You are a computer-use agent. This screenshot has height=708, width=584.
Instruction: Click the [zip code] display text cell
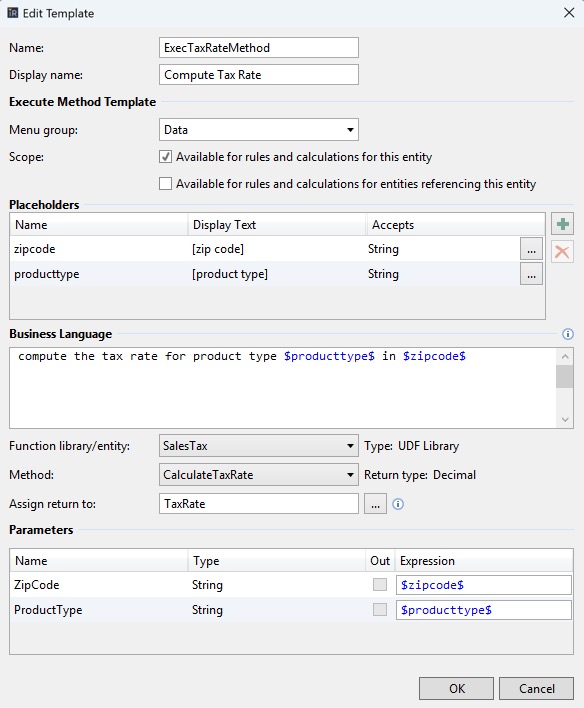click(x=218, y=249)
